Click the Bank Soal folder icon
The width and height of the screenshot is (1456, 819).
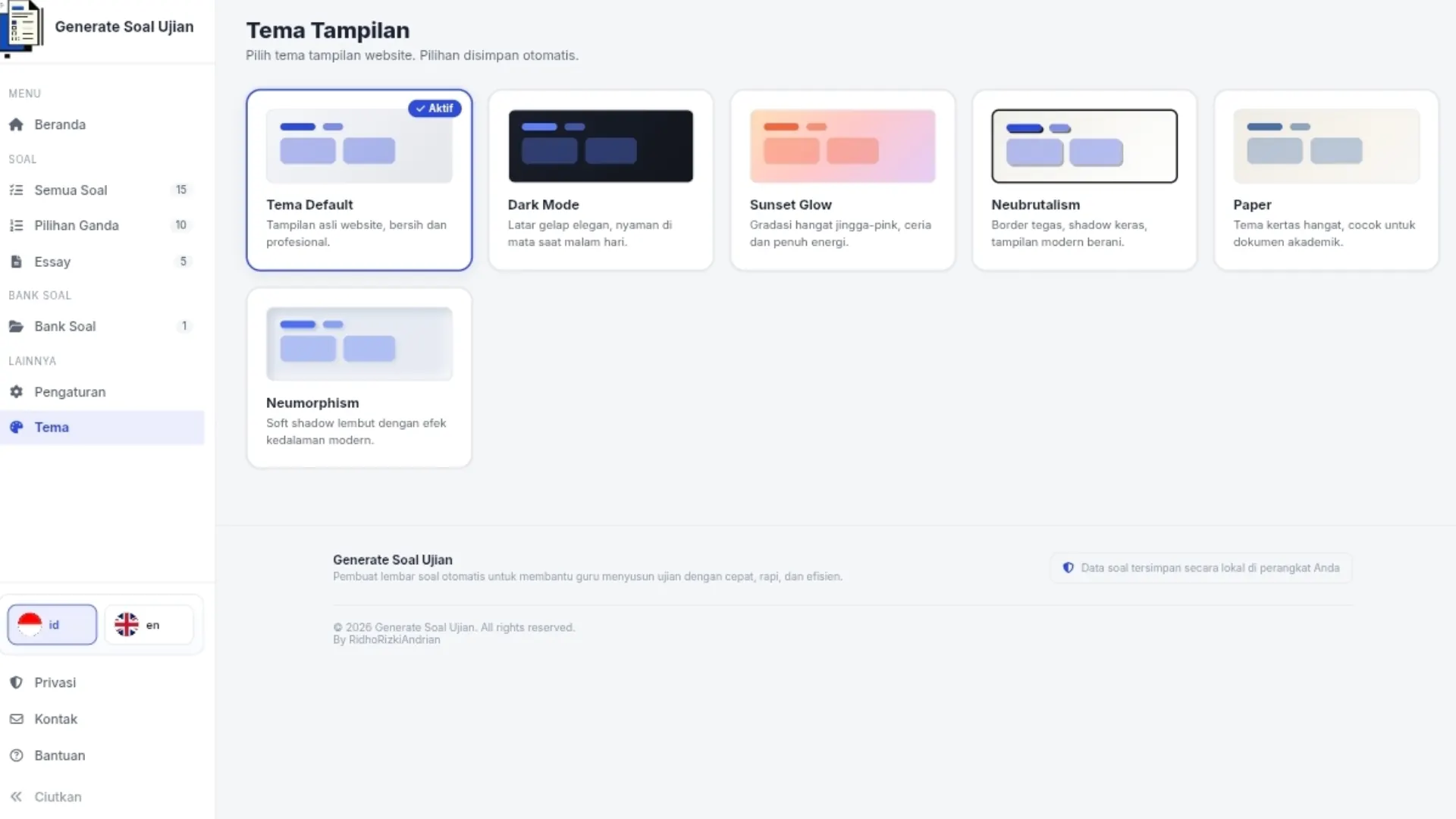click(16, 326)
